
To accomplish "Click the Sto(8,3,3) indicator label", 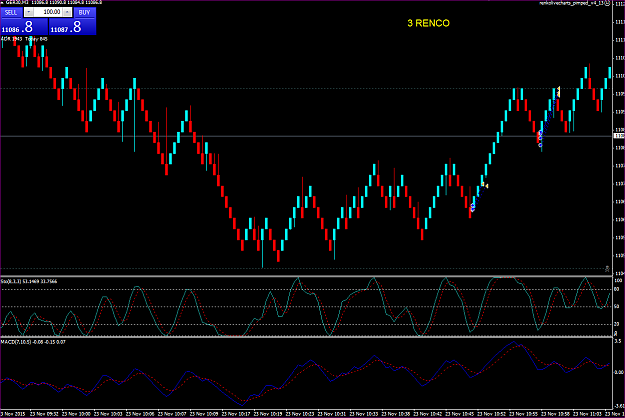I will 29,281.
